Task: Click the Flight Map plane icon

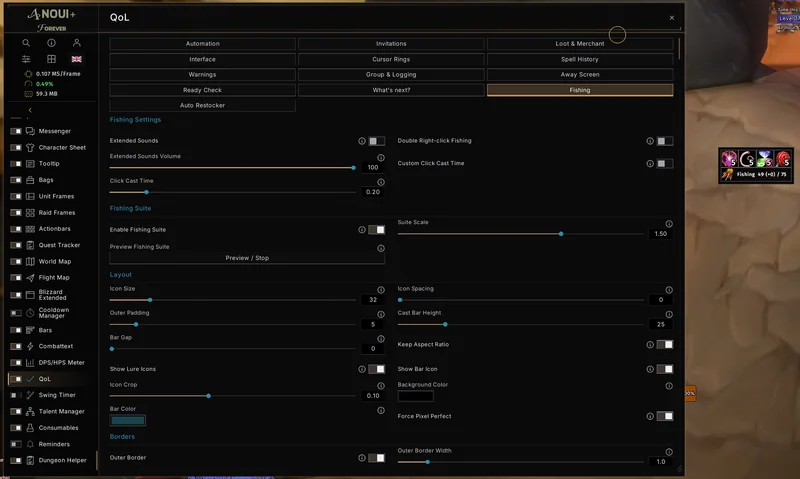Action: 30,278
